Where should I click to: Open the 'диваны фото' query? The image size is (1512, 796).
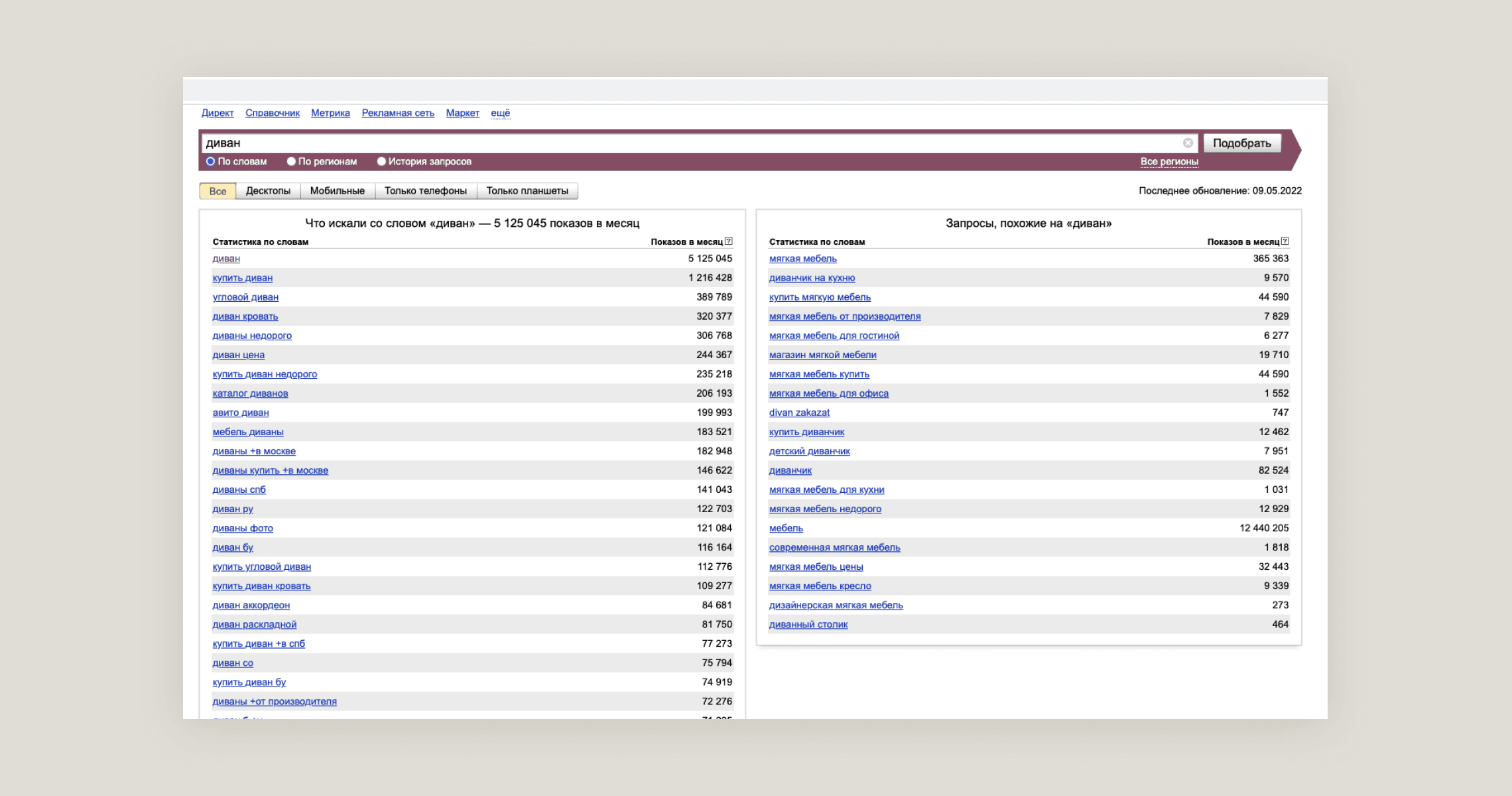(243, 528)
